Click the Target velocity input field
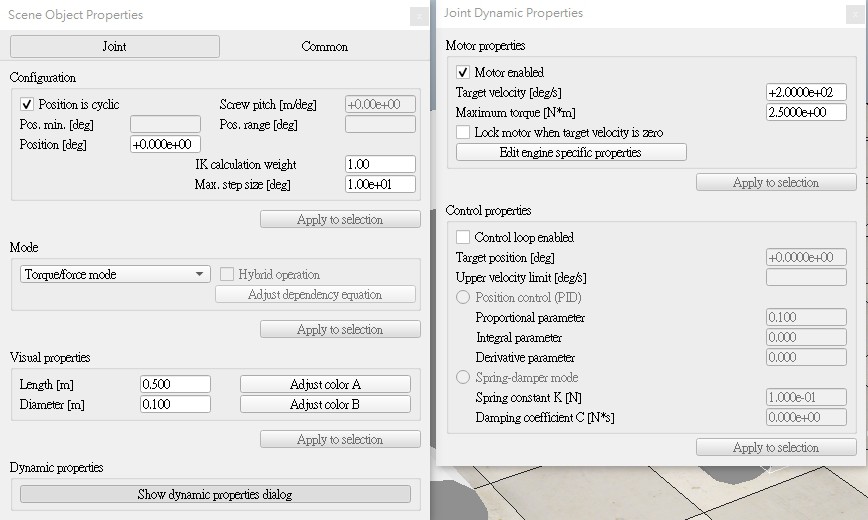 pos(806,92)
